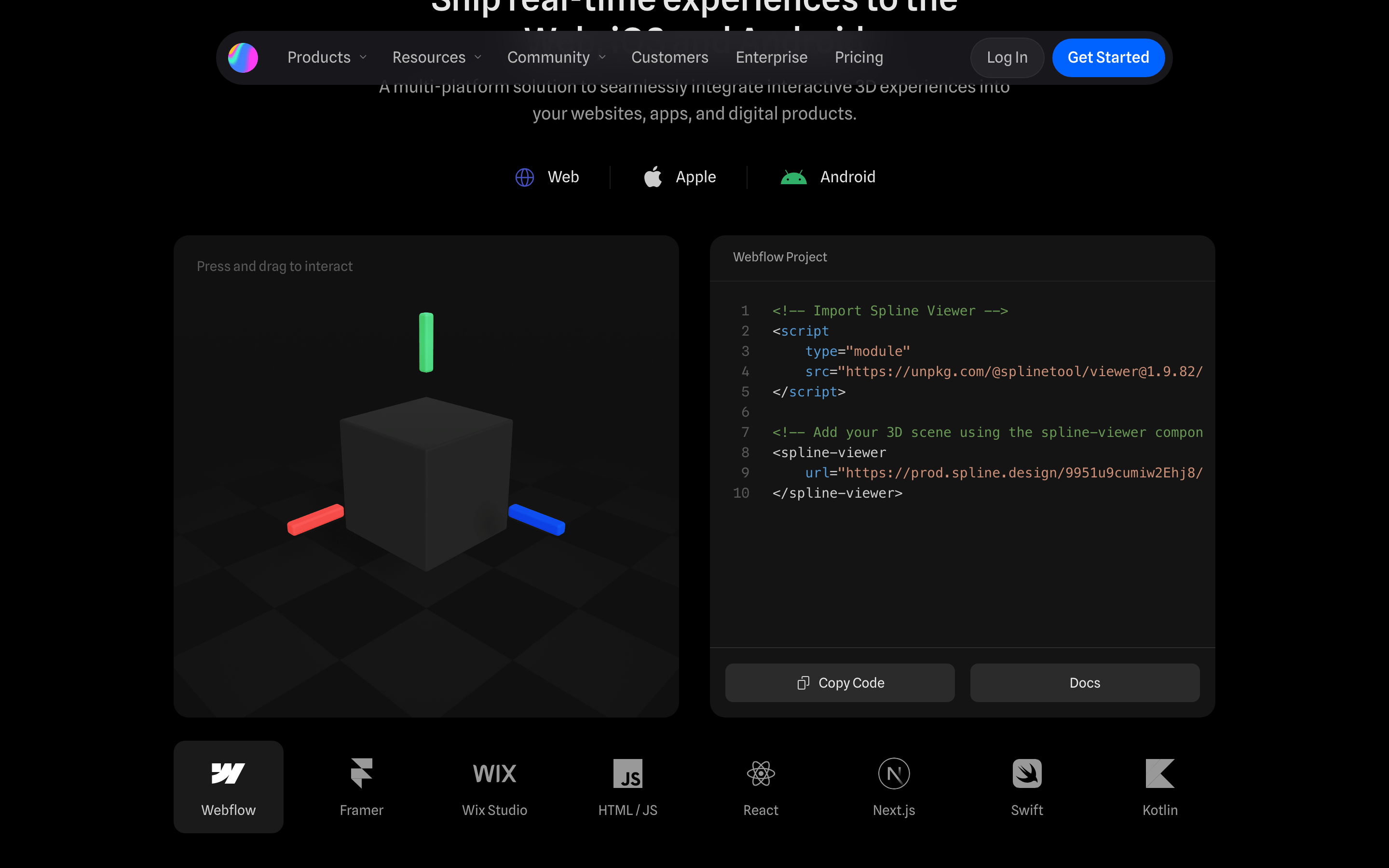This screenshot has width=1389, height=868.
Task: Click the 'Add your 3D scene' comment line
Action: (x=987, y=432)
